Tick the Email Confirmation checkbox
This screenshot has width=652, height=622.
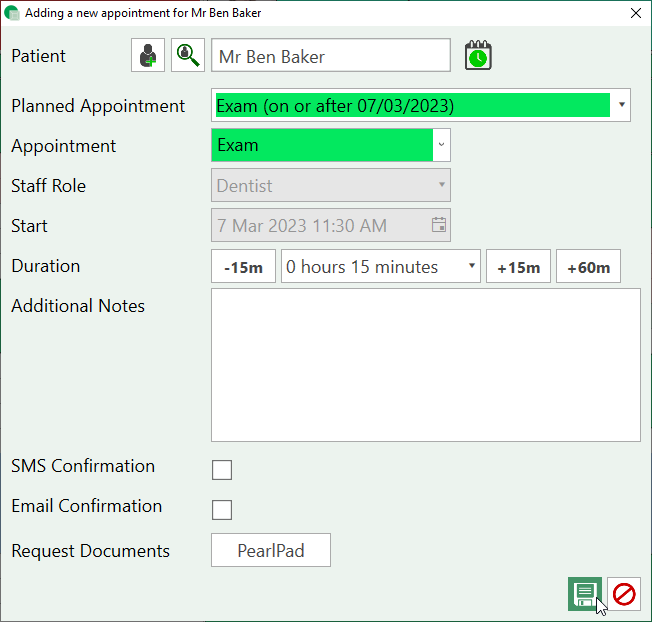point(222,510)
